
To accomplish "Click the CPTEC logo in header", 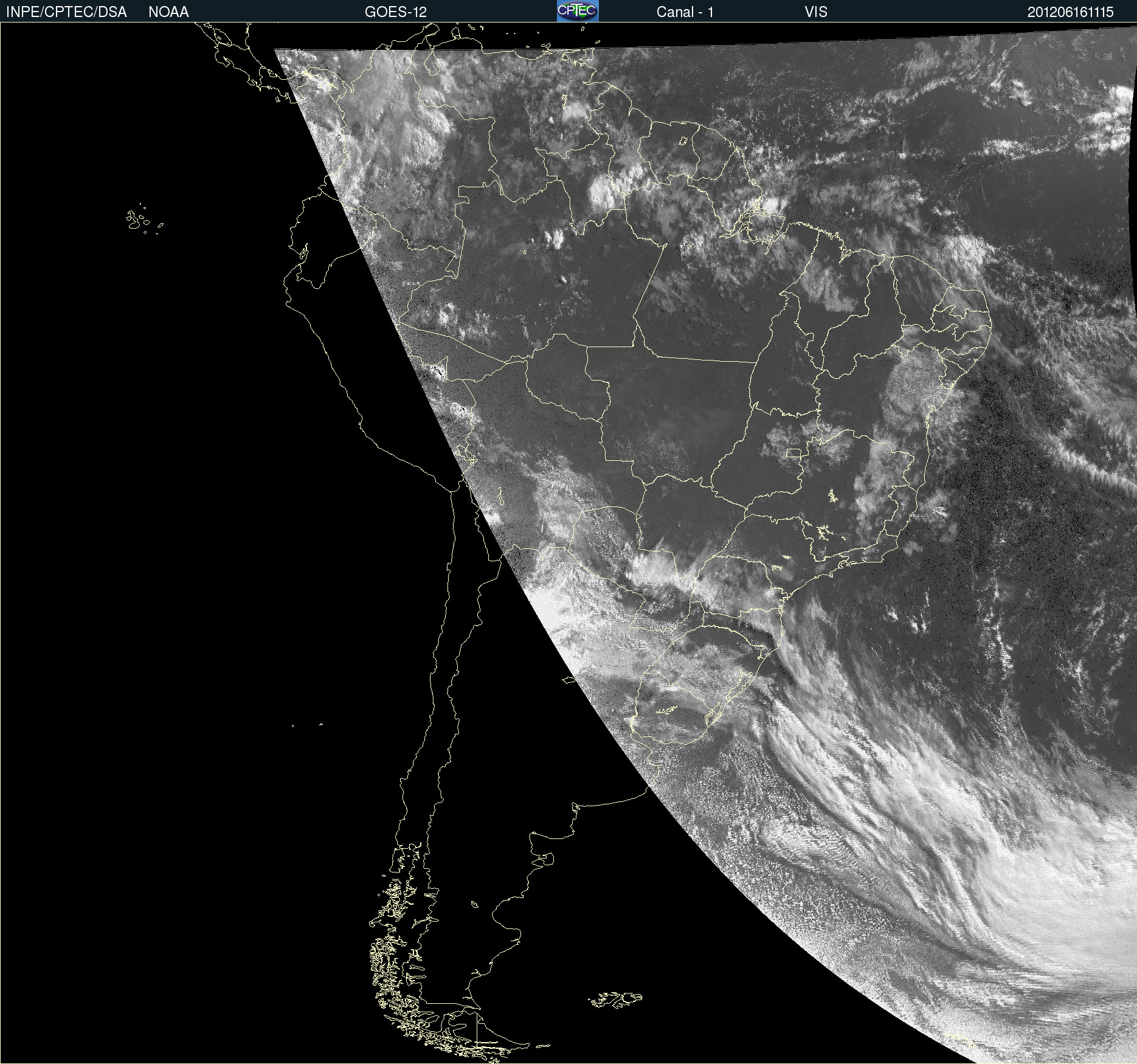I will point(578,11).
